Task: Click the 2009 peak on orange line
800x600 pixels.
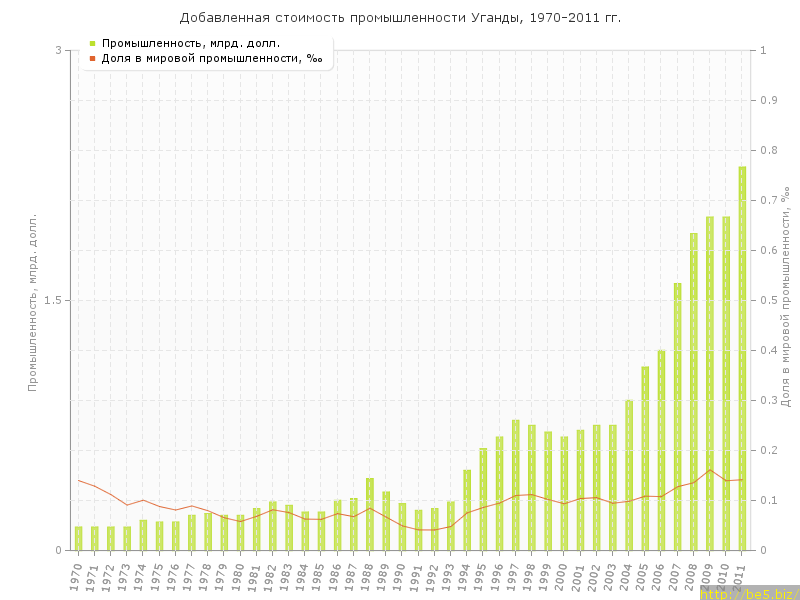Action: pos(710,470)
